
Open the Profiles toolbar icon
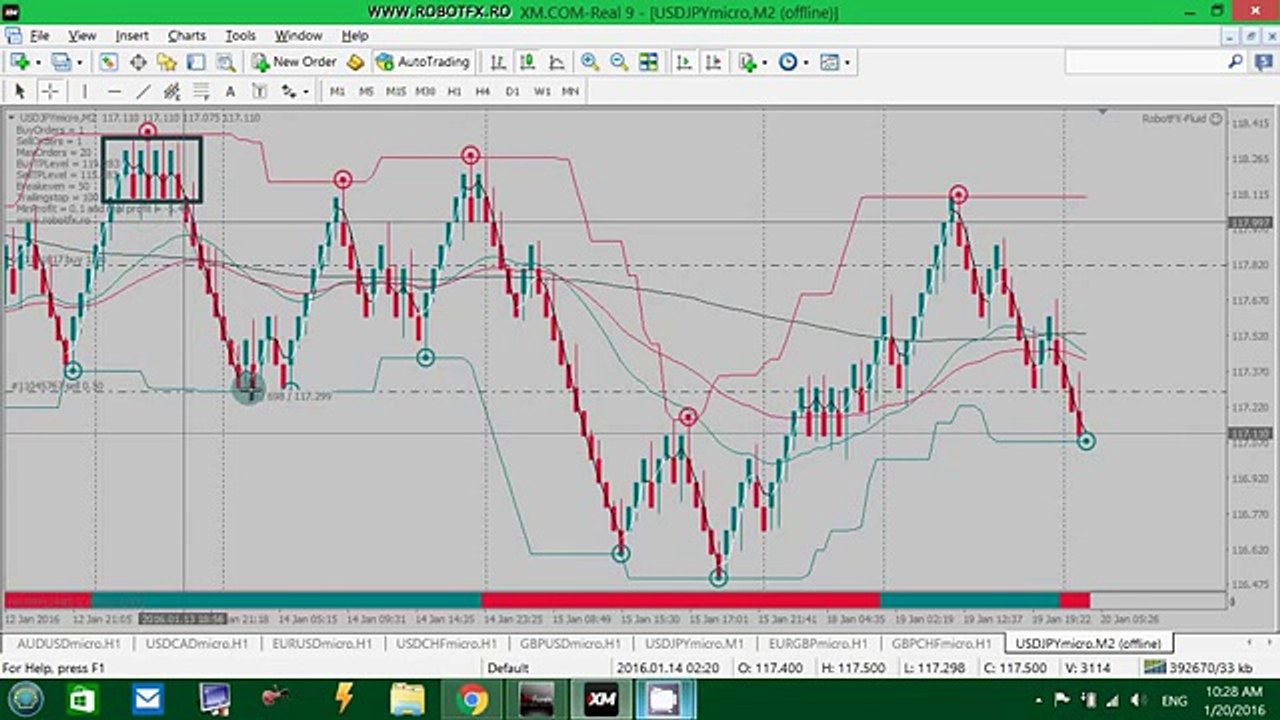point(61,62)
